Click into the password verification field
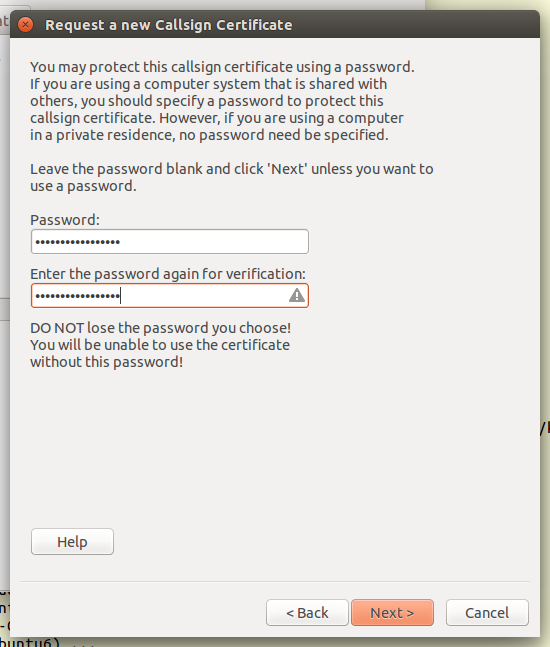Screen dimensions: 550x647 point(170,295)
